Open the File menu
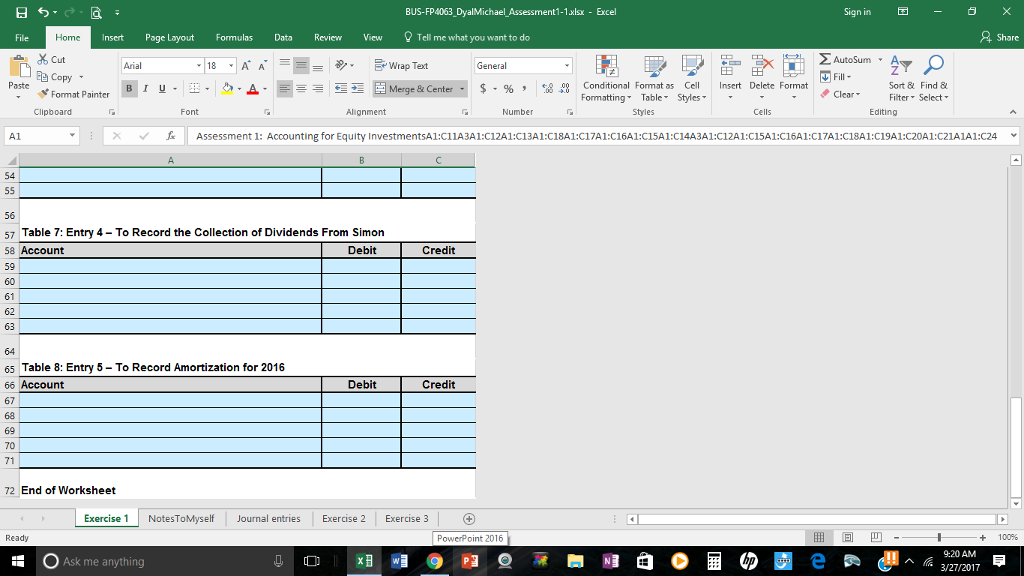 [22, 37]
